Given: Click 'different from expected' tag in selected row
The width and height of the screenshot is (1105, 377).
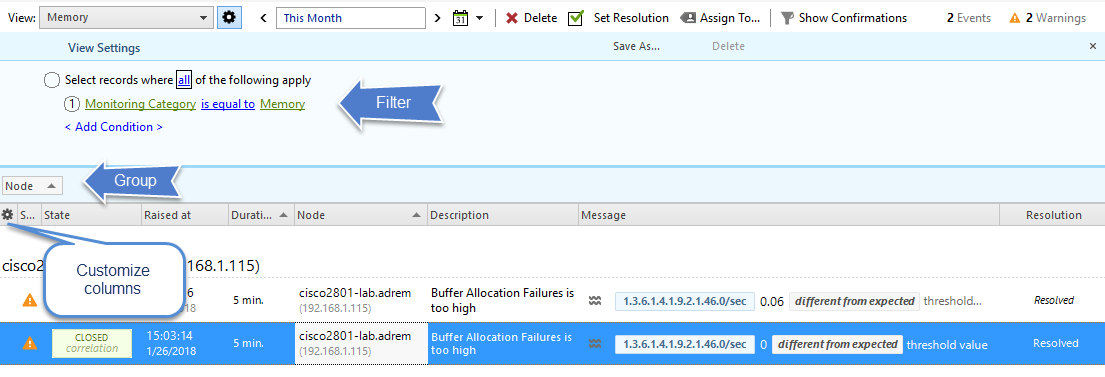Looking at the screenshot, I should click(837, 345).
